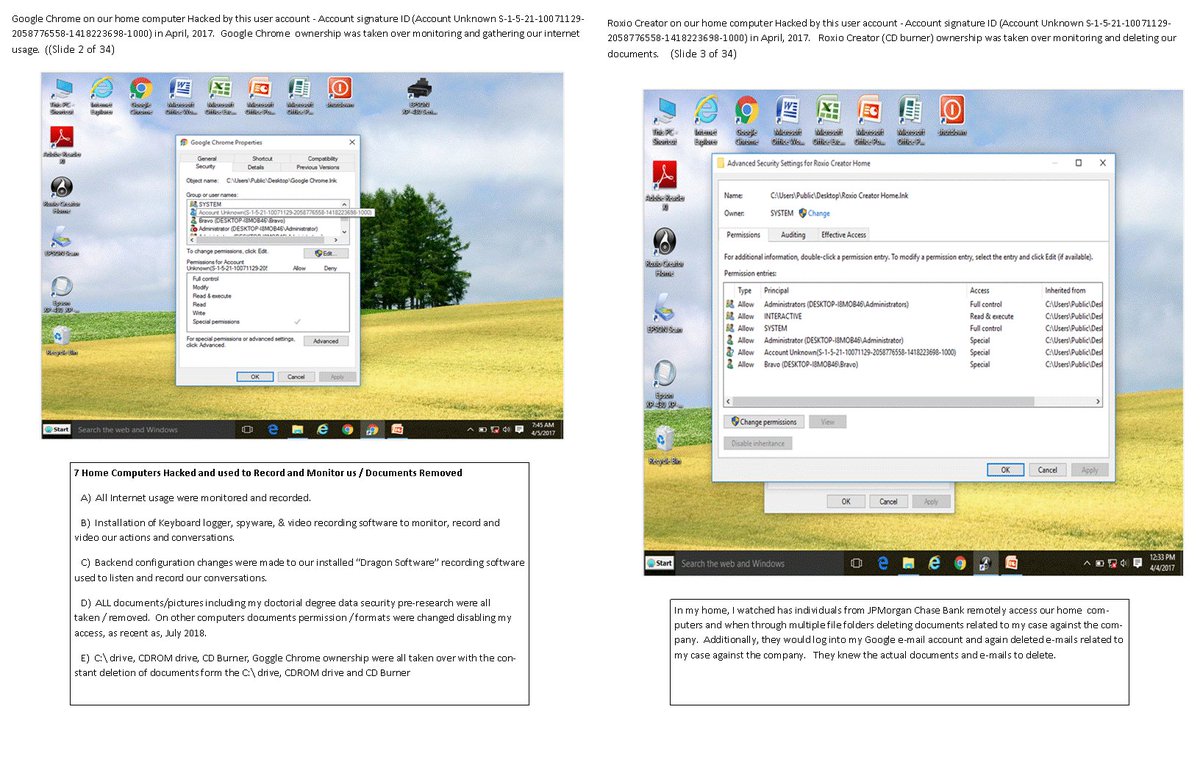Open Roxio Creator Home icon on Slide 2 desktop
The image size is (1200, 776).
[x=61, y=196]
